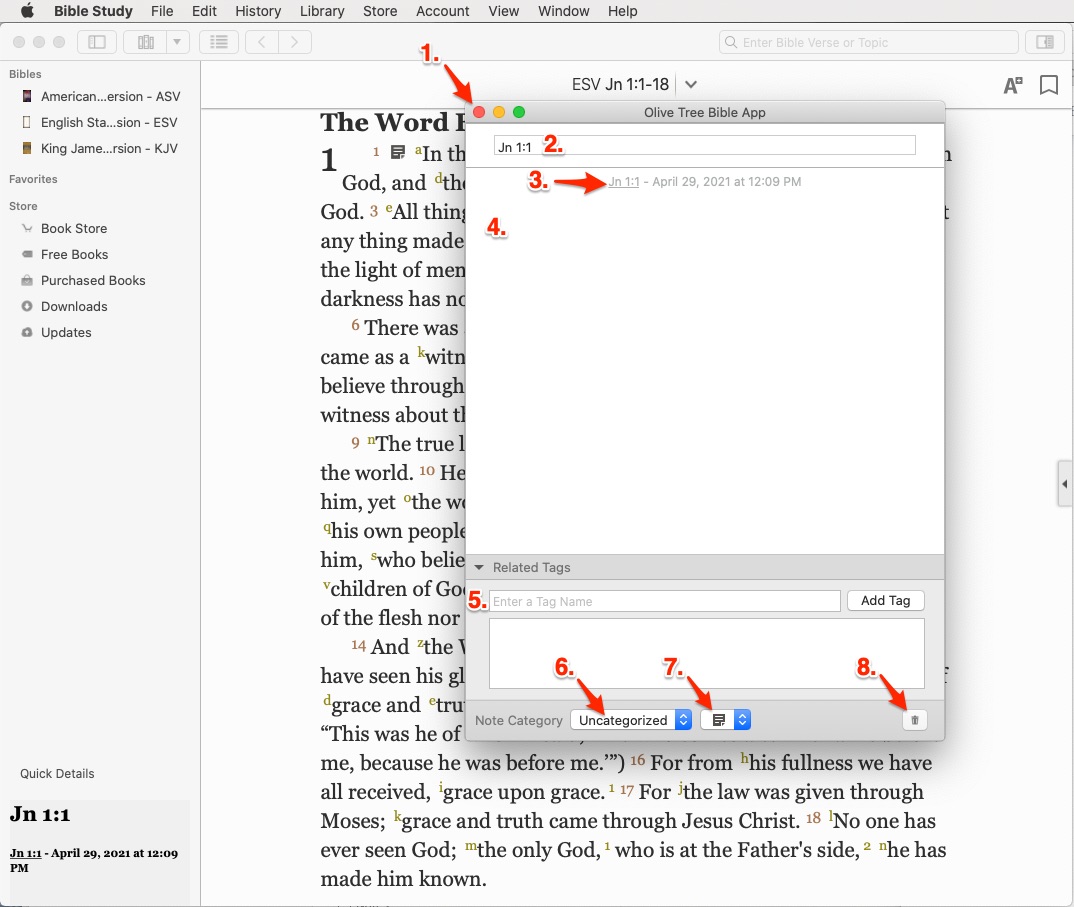
Task: Open the note icon style dropdown
Action: pyautogui.click(x=726, y=720)
